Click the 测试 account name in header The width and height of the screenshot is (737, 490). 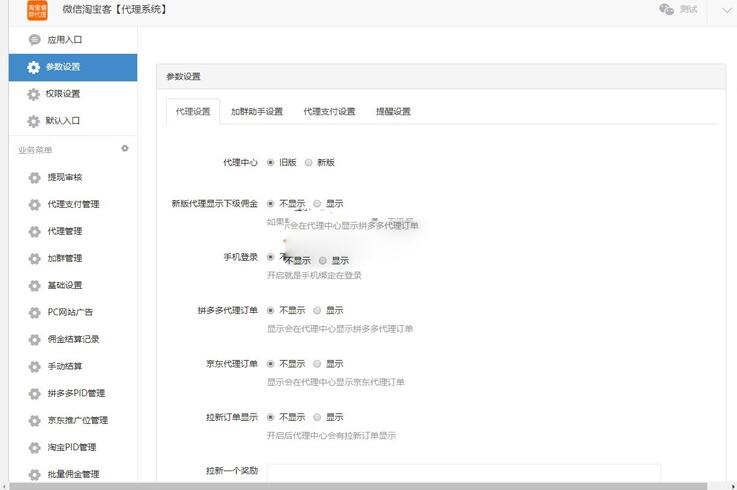click(689, 9)
